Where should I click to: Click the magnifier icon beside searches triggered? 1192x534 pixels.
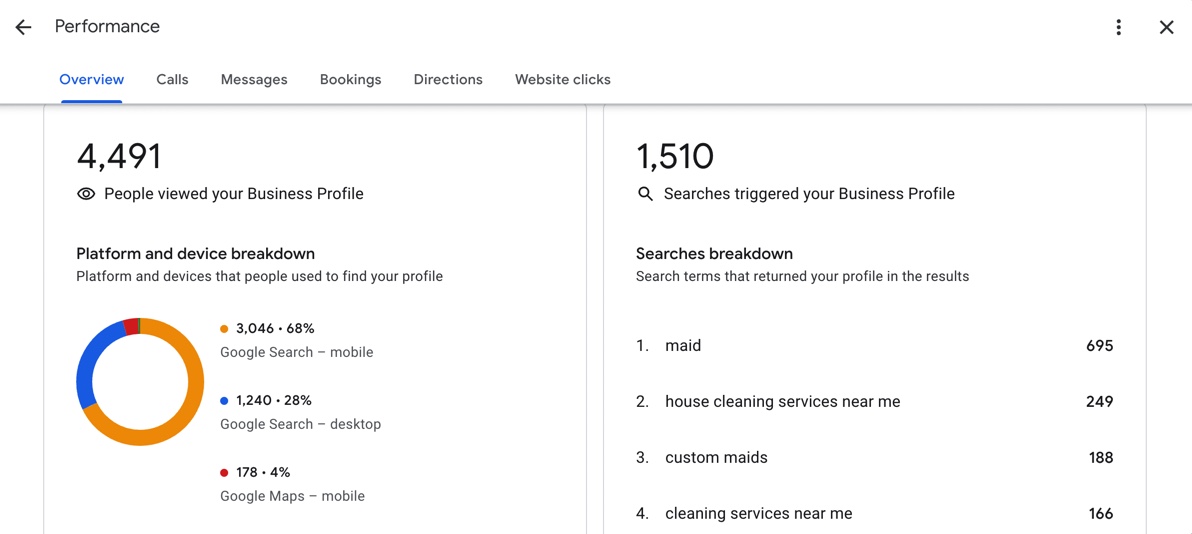pyautogui.click(x=645, y=194)
